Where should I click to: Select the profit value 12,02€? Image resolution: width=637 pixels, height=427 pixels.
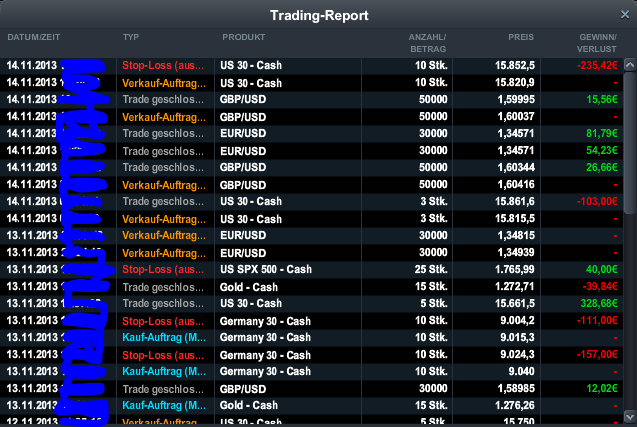point(602,389)
